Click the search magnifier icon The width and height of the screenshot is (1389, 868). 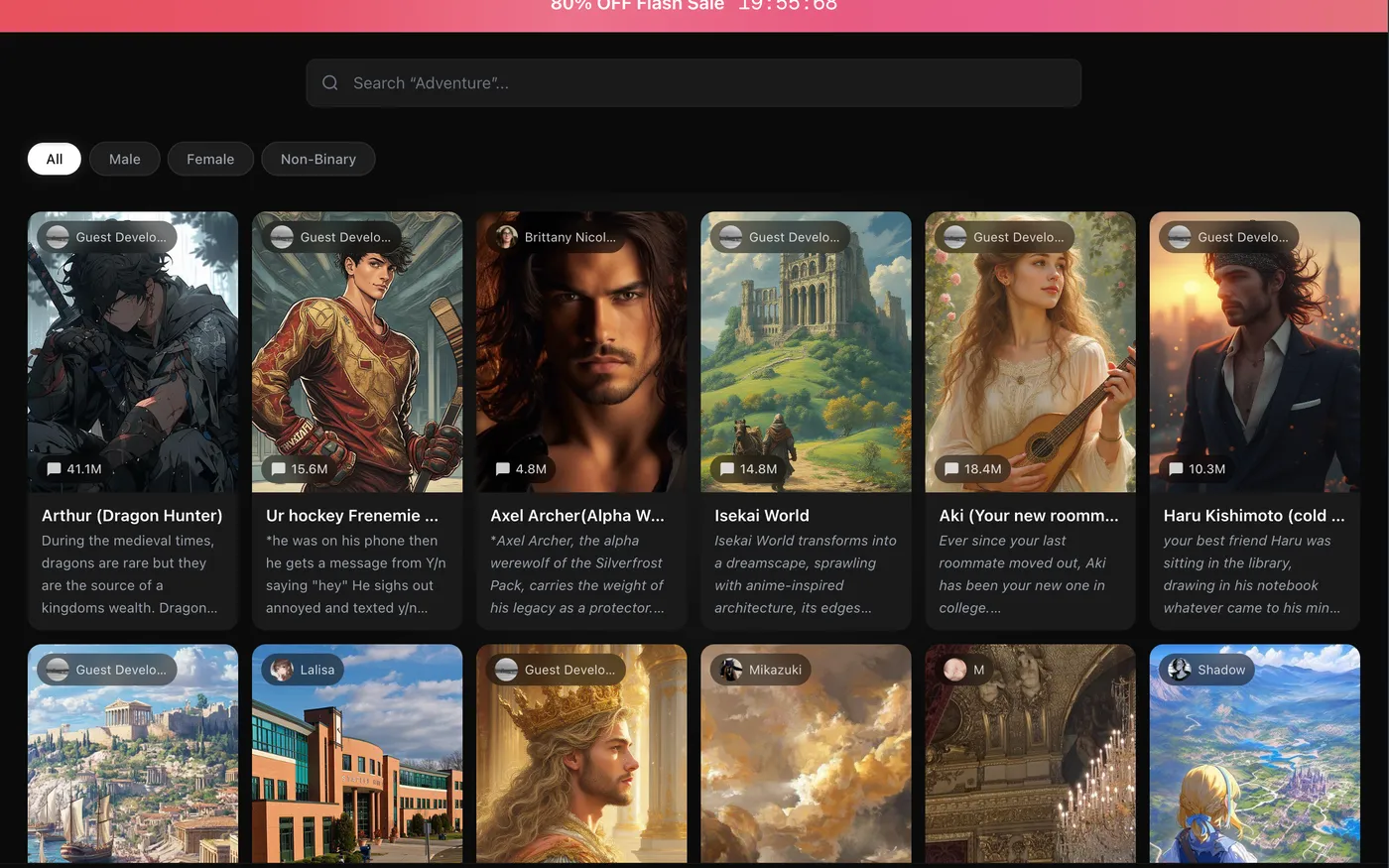(330, 83)
